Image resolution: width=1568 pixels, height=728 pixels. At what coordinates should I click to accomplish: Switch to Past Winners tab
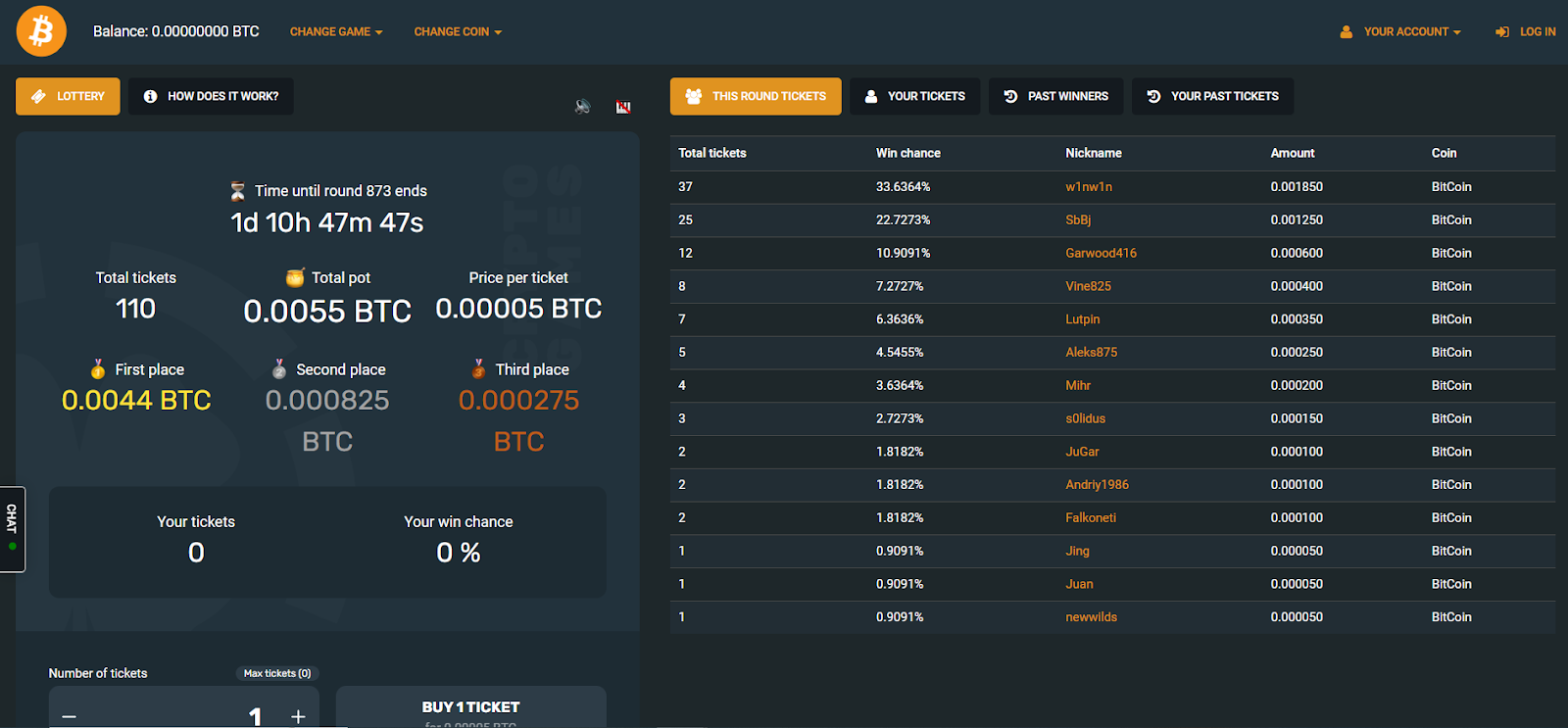tap(1056, 96)
